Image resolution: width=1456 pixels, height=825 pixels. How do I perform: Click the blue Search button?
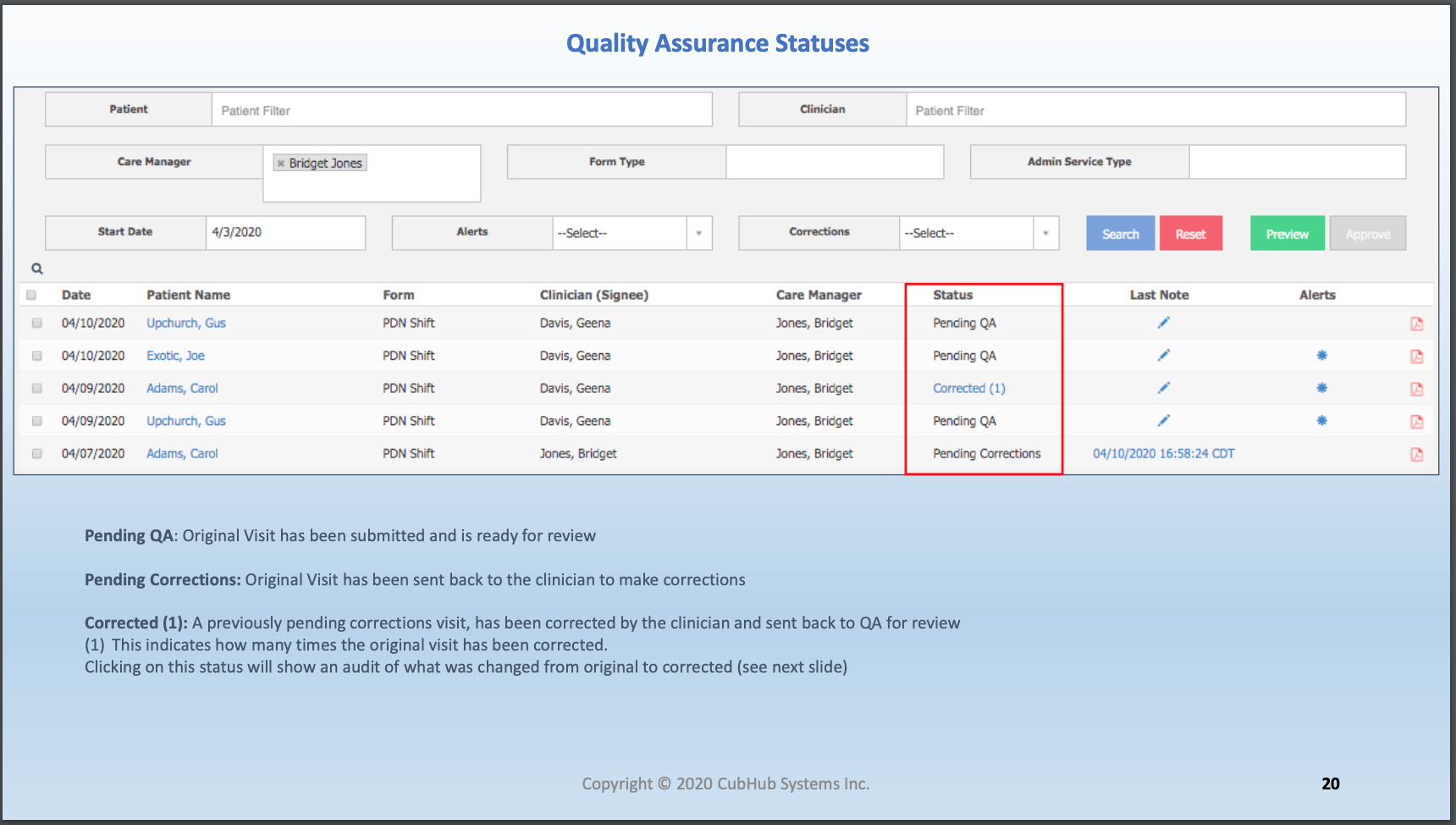[1121, 233]
